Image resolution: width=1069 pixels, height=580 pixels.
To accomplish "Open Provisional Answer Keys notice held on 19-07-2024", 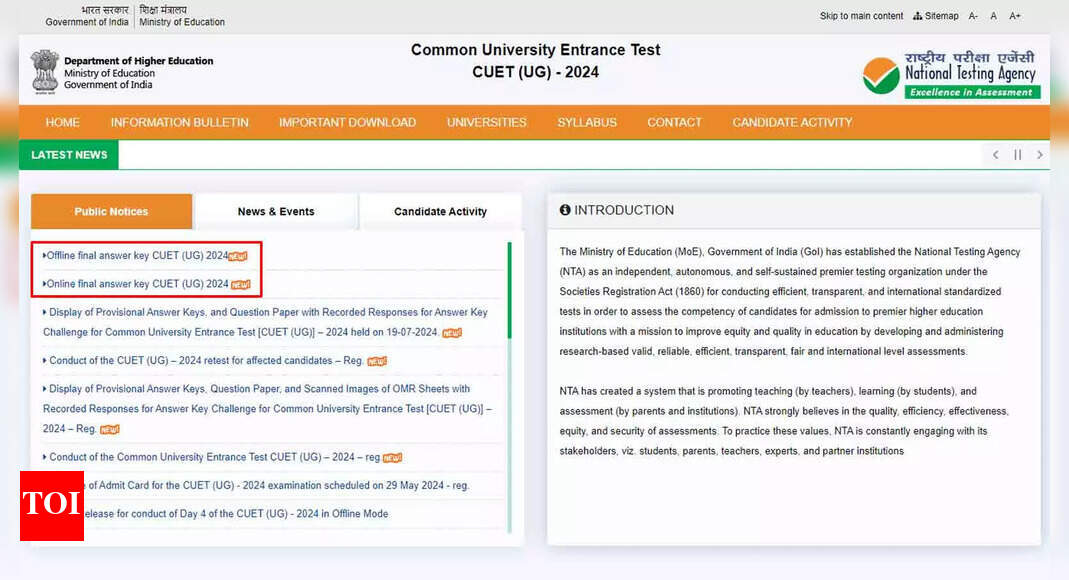I will click(x=265, y=322).
